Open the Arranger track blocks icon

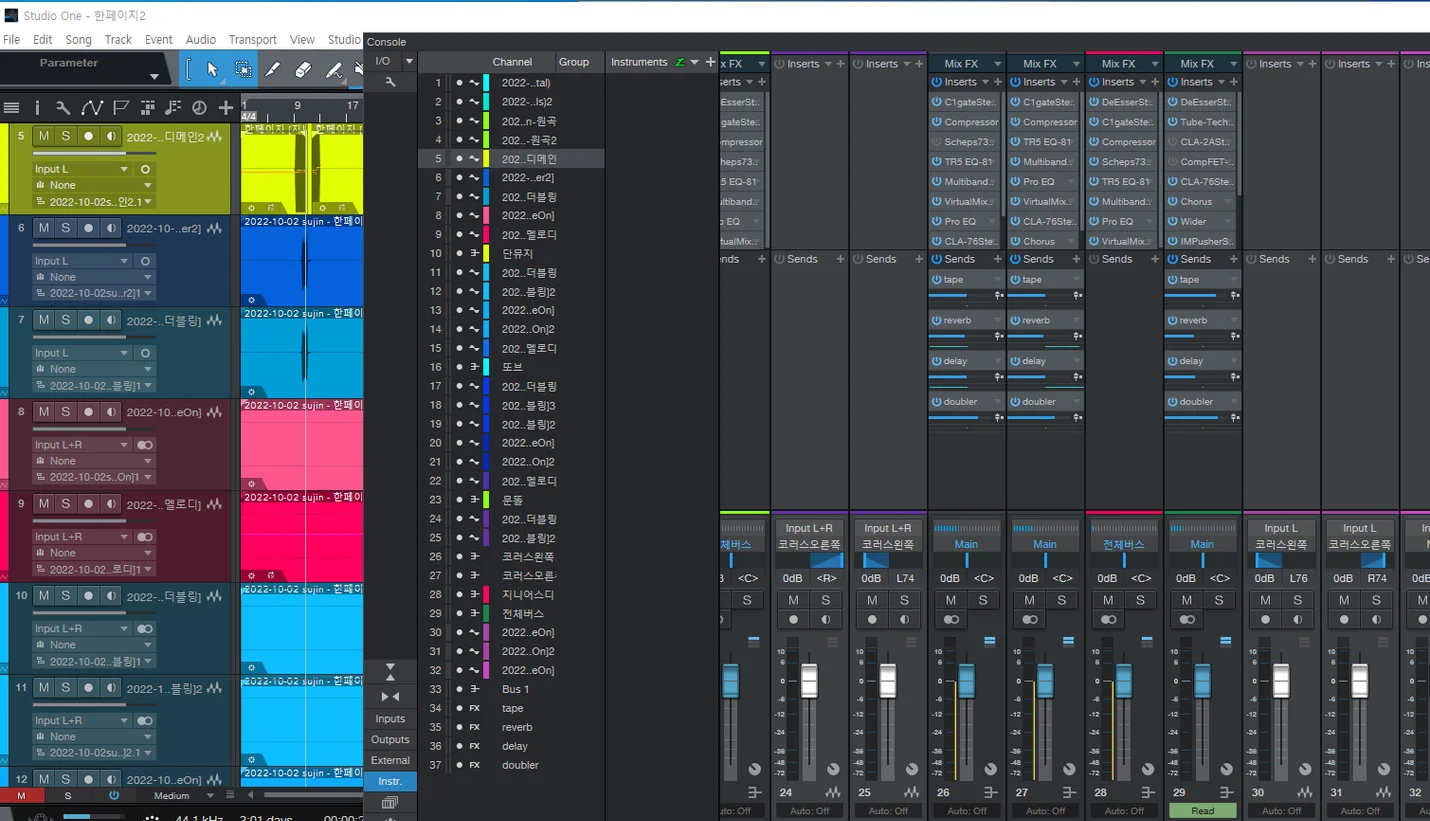[147, 108]
